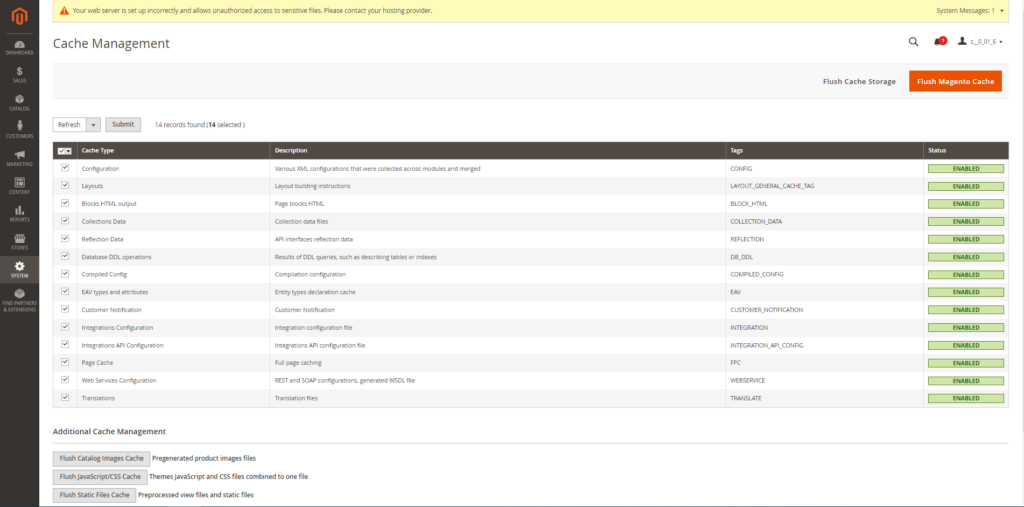Click the BLOCK_HTML tag text
The width and height of the screenshot is (1024, 507).
coord(749,204)
